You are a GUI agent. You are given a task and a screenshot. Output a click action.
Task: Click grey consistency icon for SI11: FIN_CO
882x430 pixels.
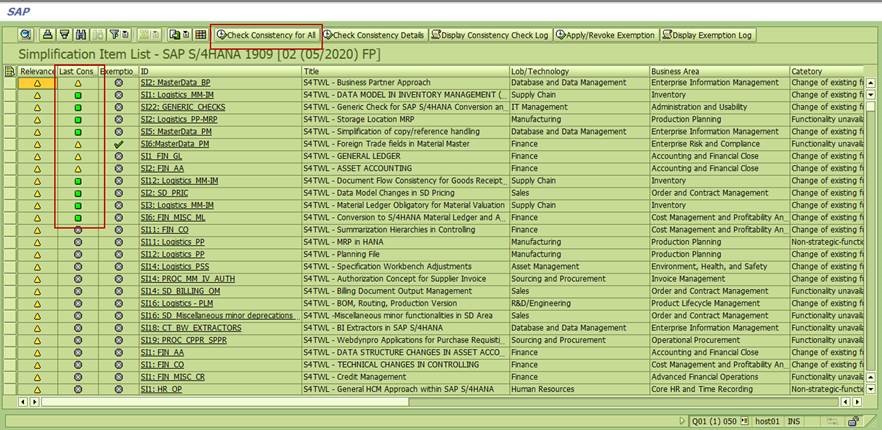click(x=78, y=230)
